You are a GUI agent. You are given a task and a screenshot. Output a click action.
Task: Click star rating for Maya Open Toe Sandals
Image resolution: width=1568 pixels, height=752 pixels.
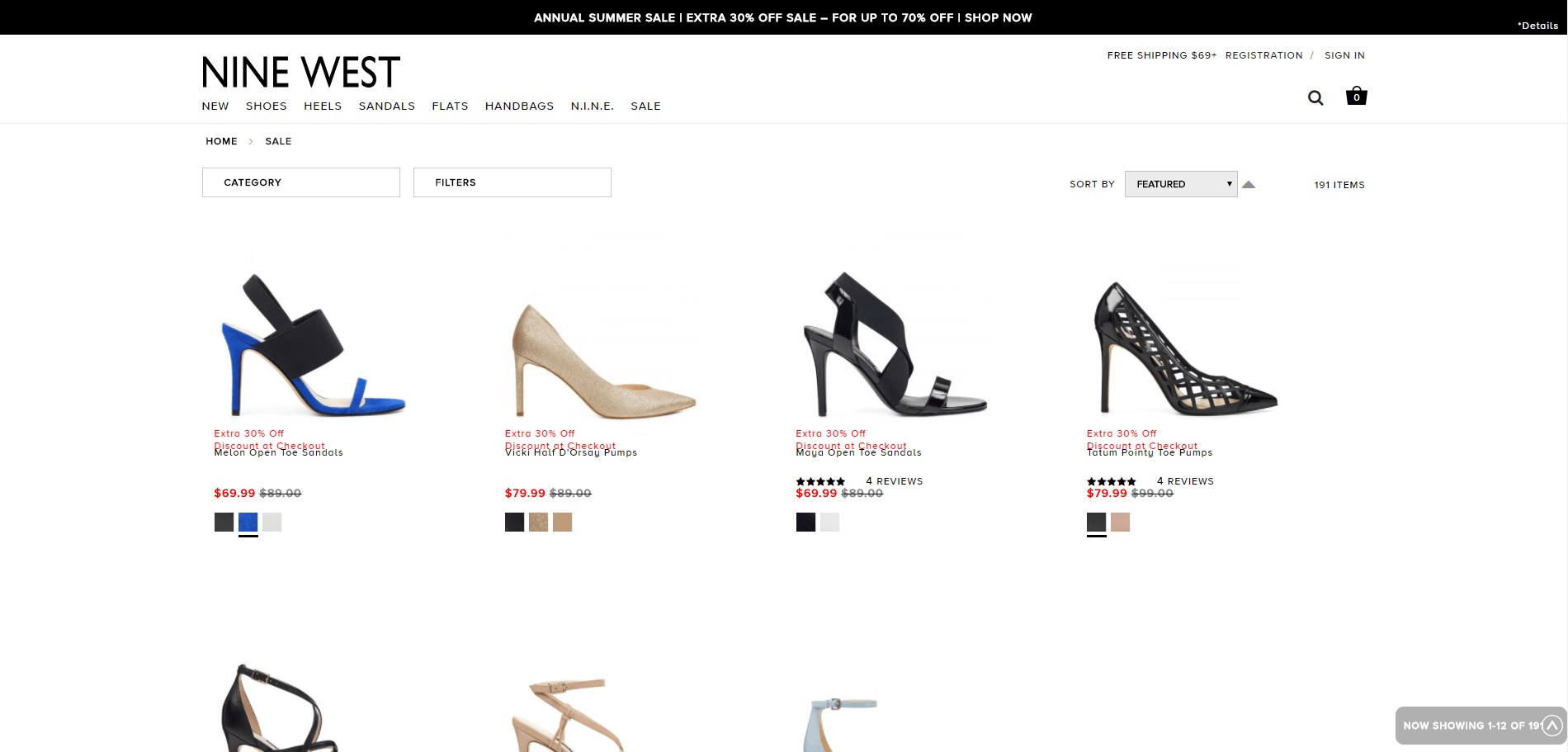(x=820, y=481)
